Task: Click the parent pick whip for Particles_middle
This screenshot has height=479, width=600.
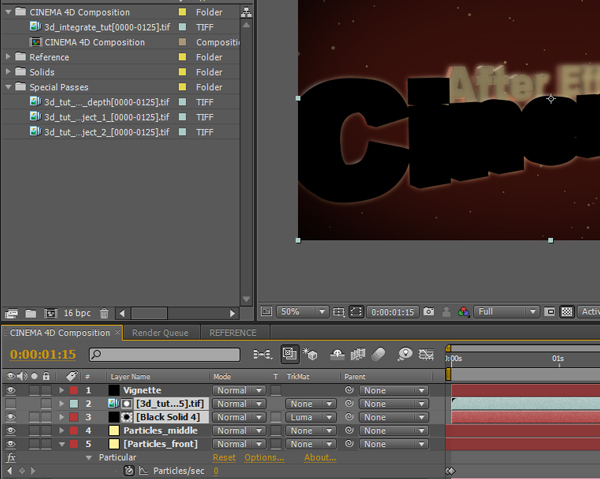Action: [x=349, y=430]
